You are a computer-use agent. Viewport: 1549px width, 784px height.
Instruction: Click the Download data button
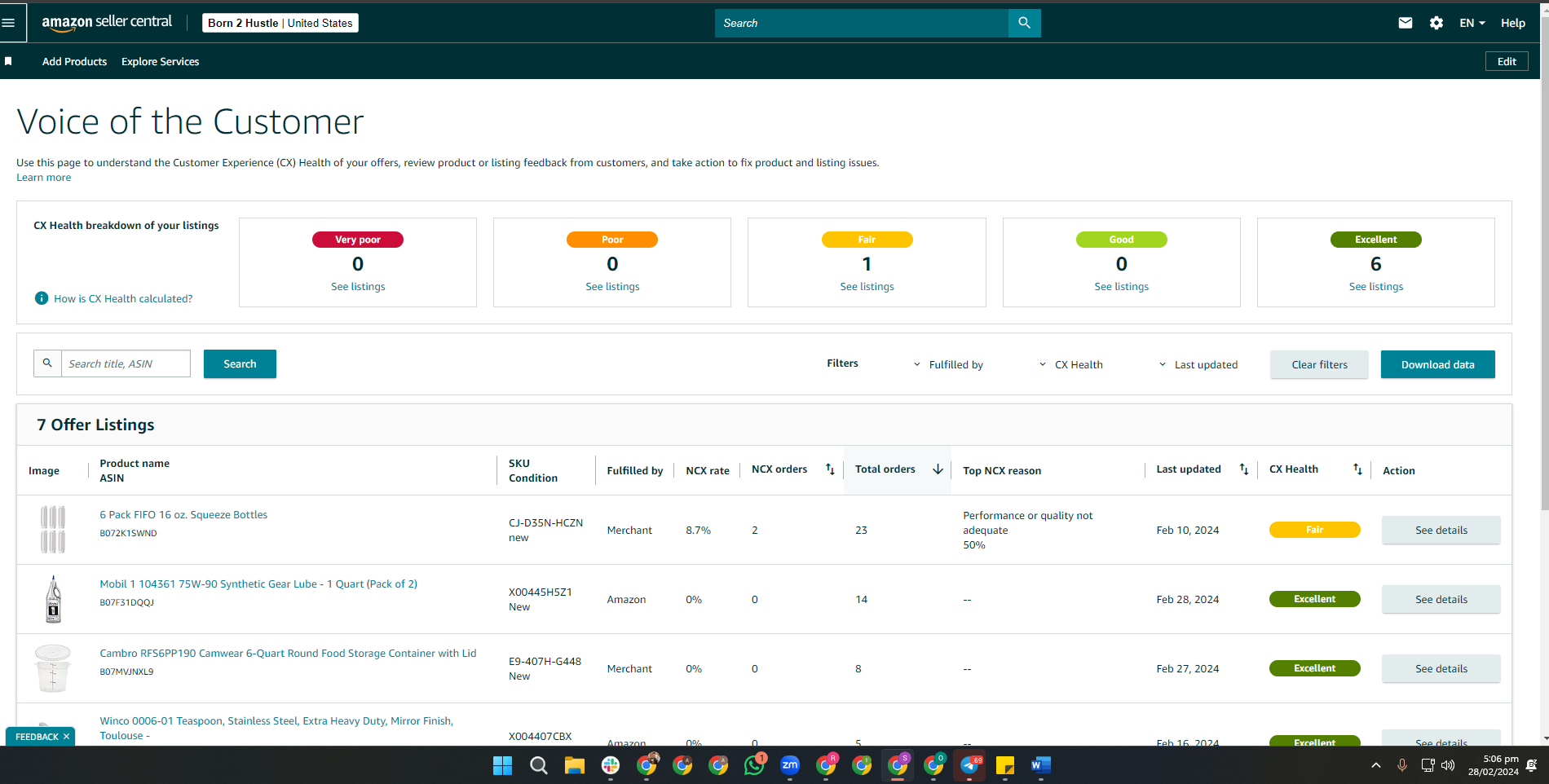click(x=1437, y=364)
